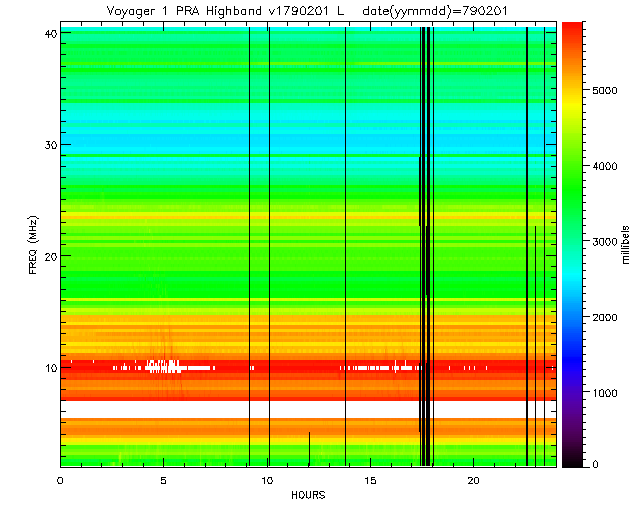Screen dimensions: 640x512
Task: Click the x-axis tick label '5'
Action: click(164, 481)
